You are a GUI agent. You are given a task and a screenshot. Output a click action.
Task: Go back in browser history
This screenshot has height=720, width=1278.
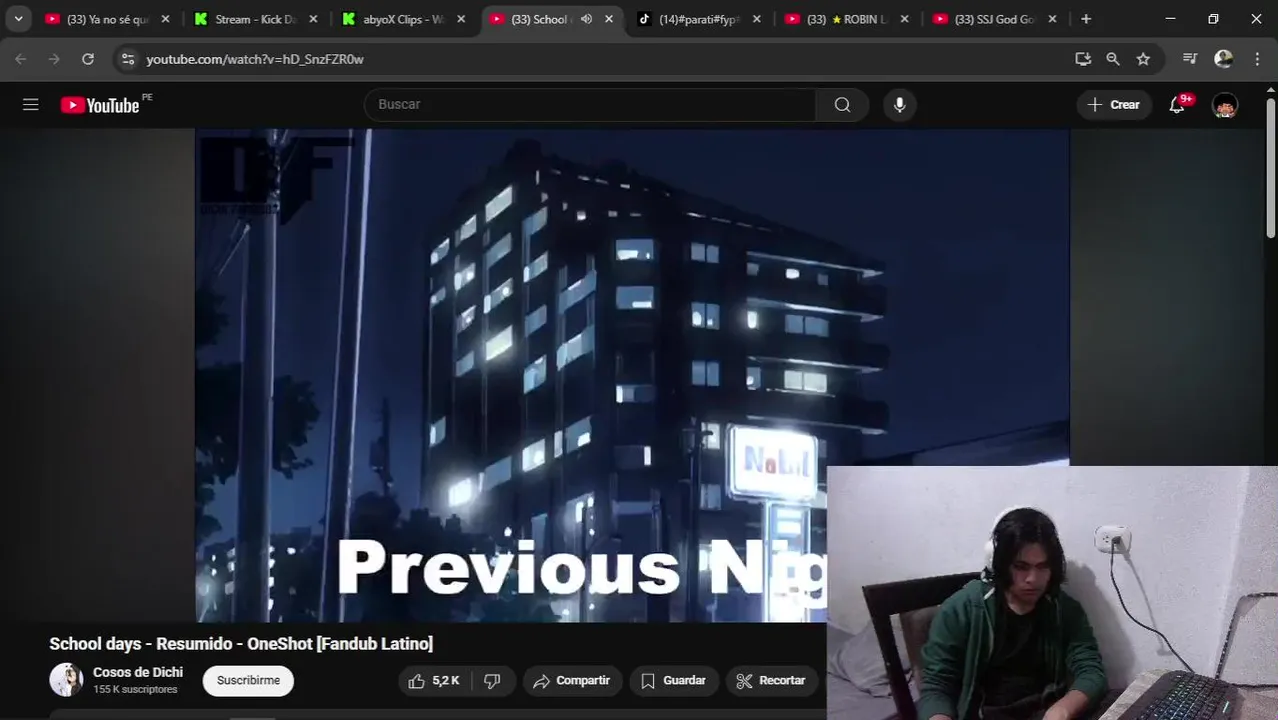pos(21,59)
